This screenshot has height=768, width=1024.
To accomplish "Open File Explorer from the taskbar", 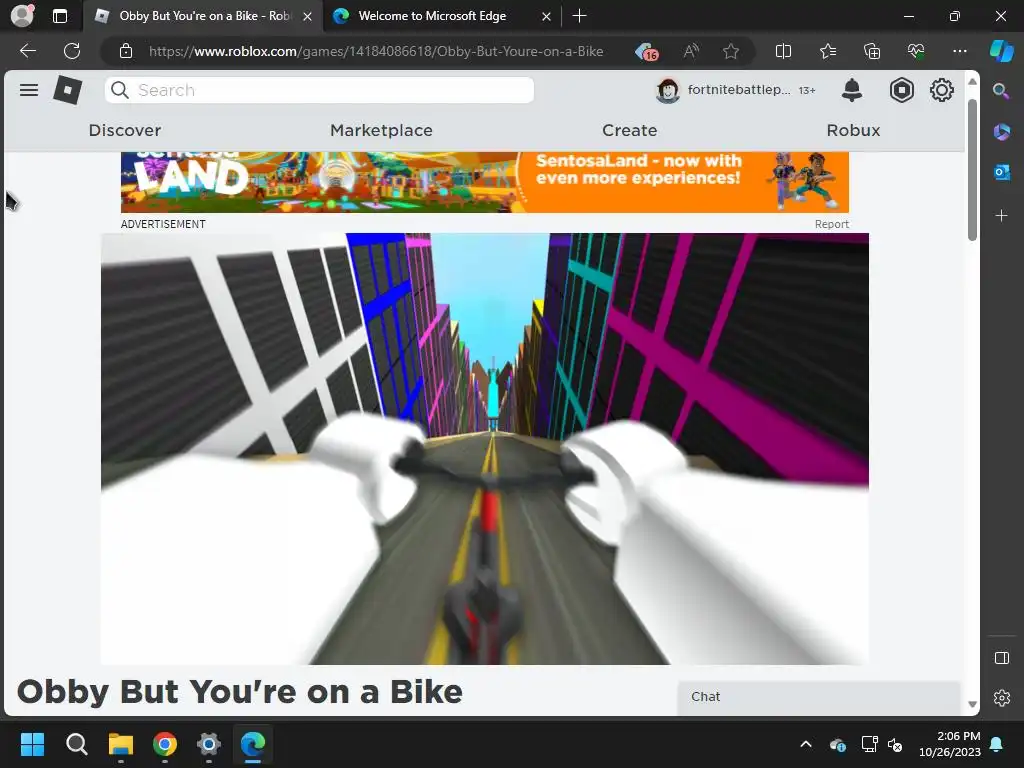I will pos(120,744).
